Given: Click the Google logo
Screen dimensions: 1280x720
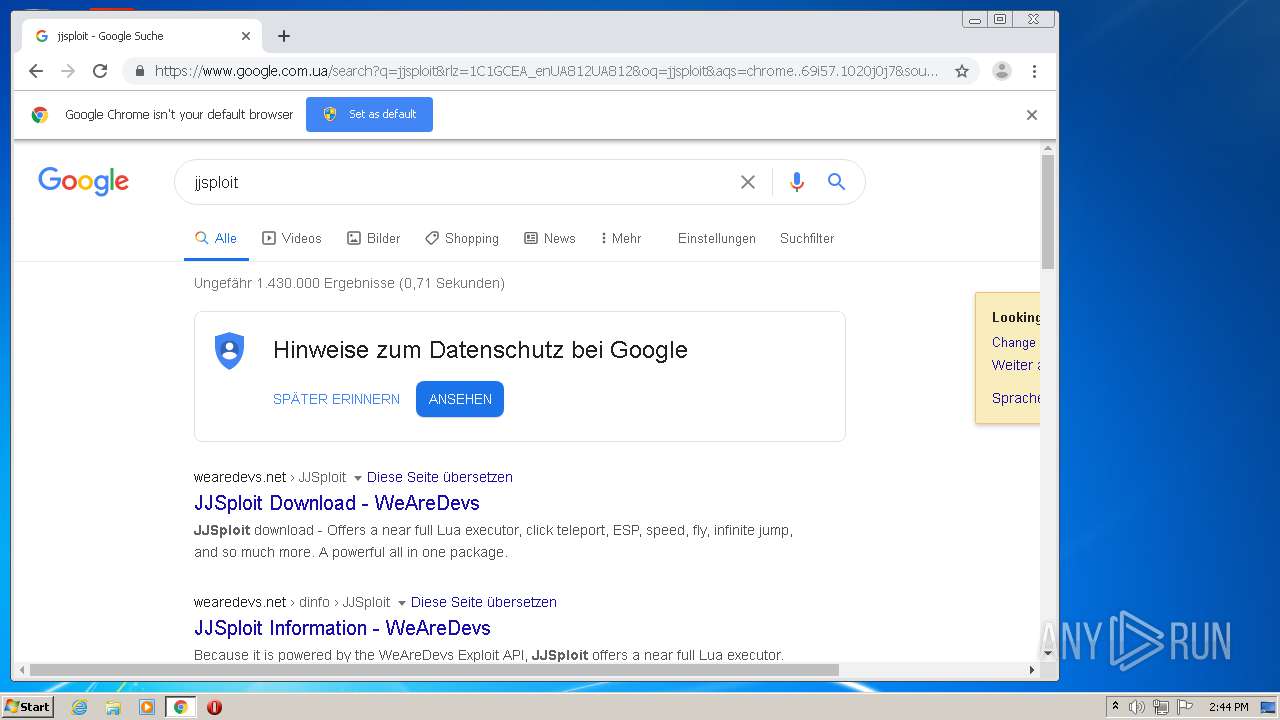Looking at the screenshot, I should coord(84,181).
